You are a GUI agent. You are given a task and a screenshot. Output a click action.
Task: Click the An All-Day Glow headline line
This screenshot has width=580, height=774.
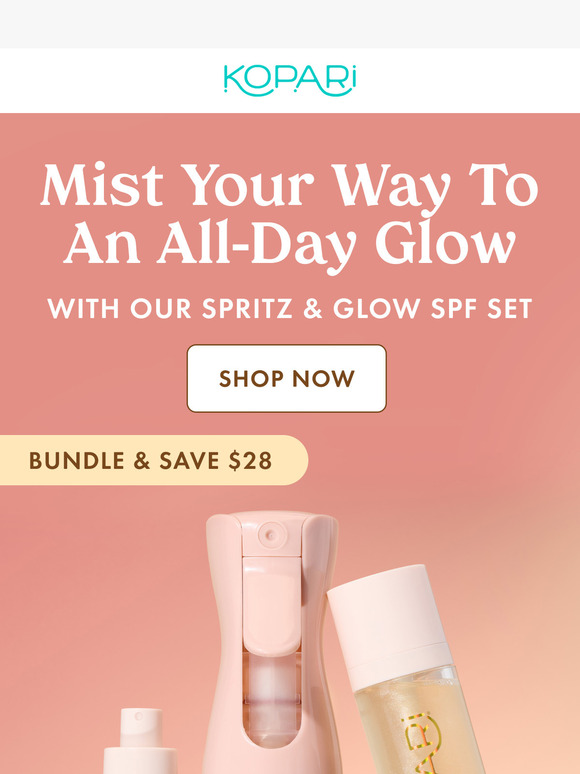[289, 244]
